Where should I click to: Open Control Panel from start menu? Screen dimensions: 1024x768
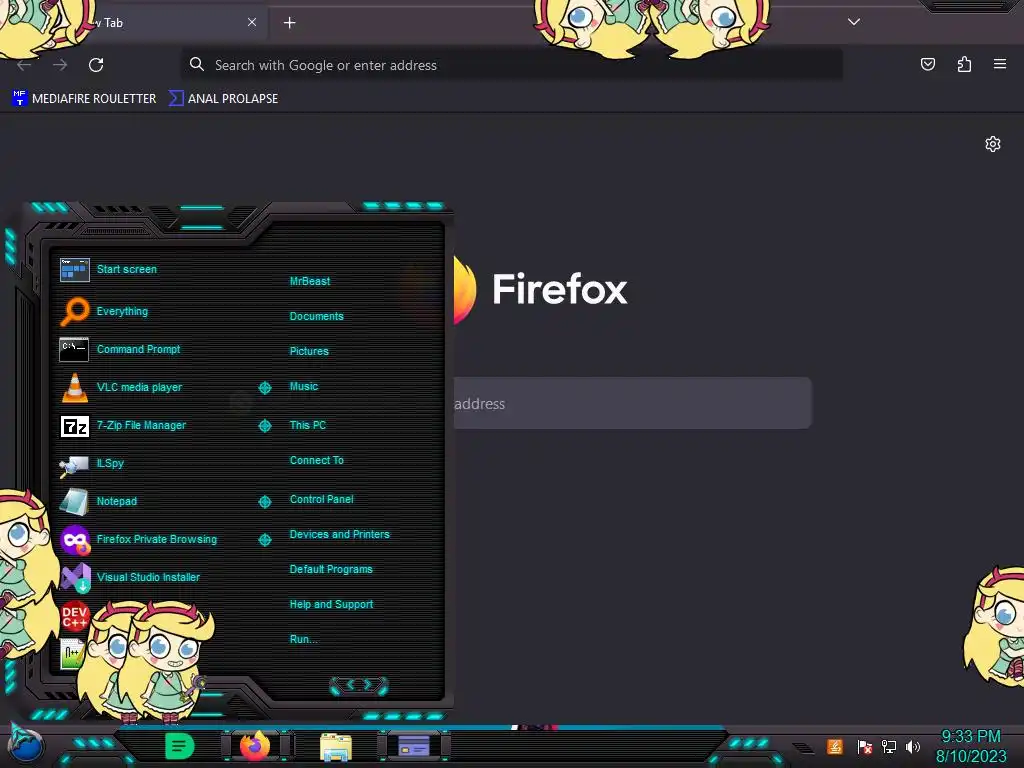click(x=321, y=500)
